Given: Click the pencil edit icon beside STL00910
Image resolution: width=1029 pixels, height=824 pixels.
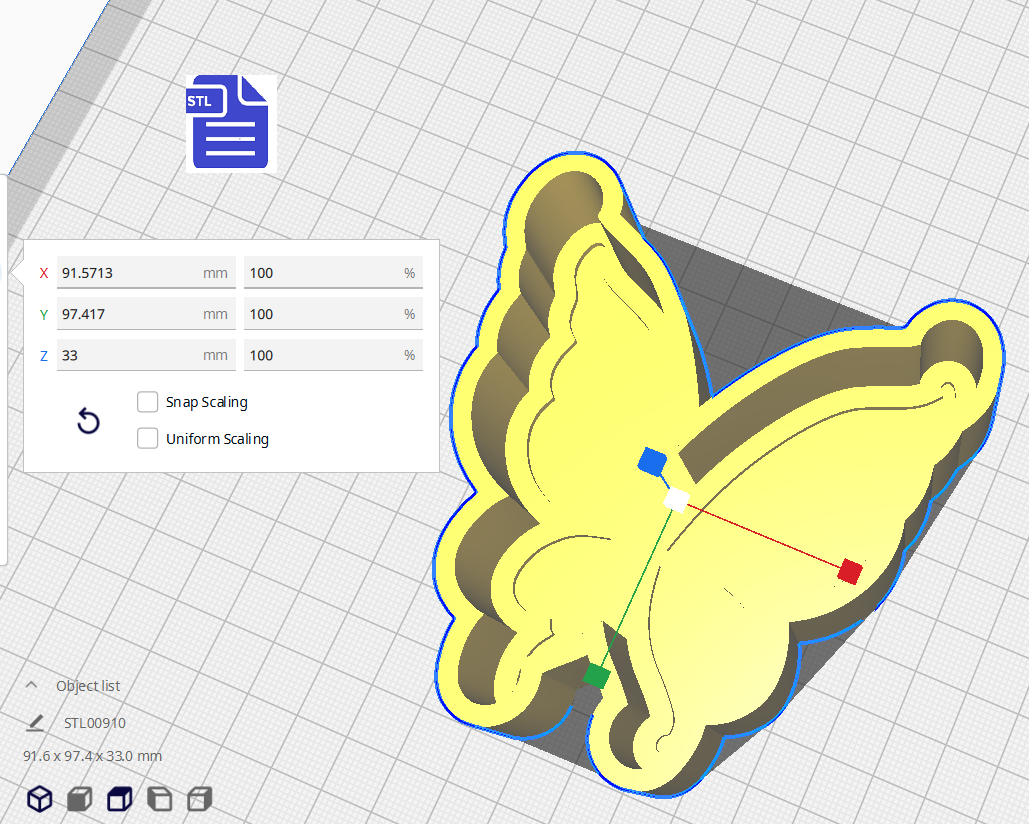Looking at the screenshot, I should click(x=36, y=722).
